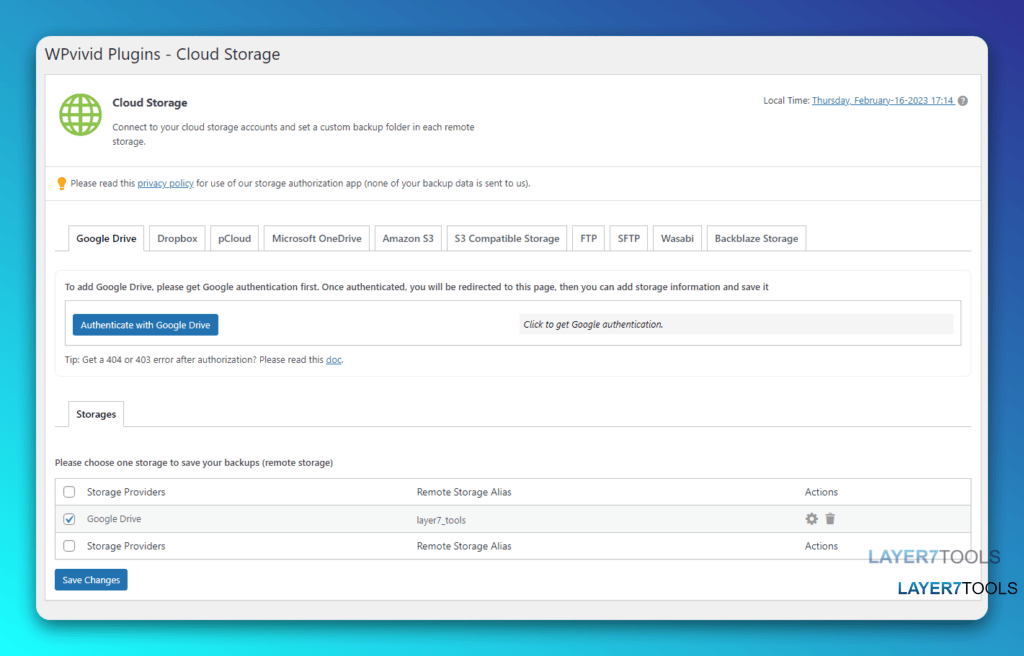The height and width of the screenshot is (656, 1024).
Task: Tick the header Storage Providers checkbox
Action: (69, 492)
